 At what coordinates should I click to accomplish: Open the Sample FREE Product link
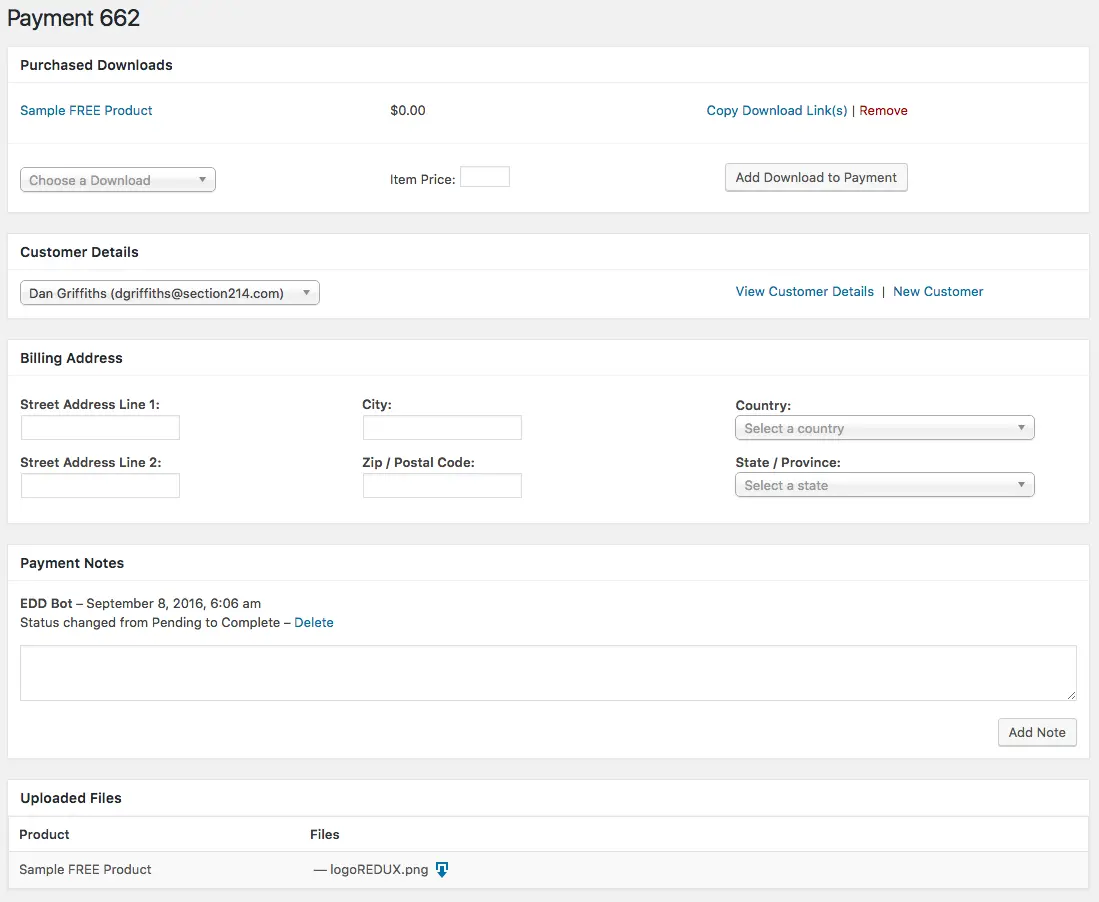[86, 111]
